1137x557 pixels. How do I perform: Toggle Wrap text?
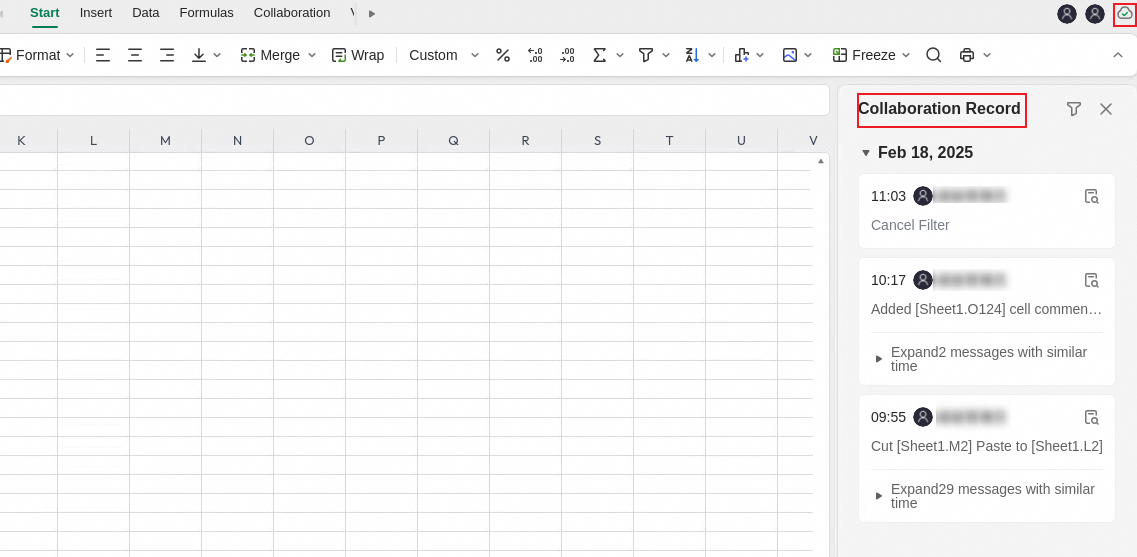357,55
